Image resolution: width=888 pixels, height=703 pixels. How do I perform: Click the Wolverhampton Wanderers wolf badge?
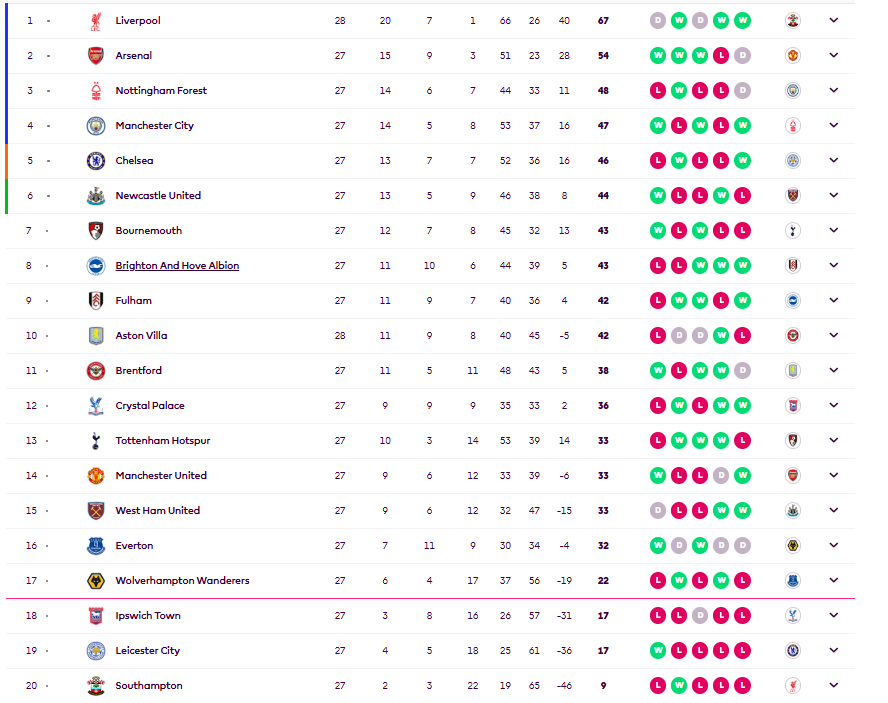point(96,581)
